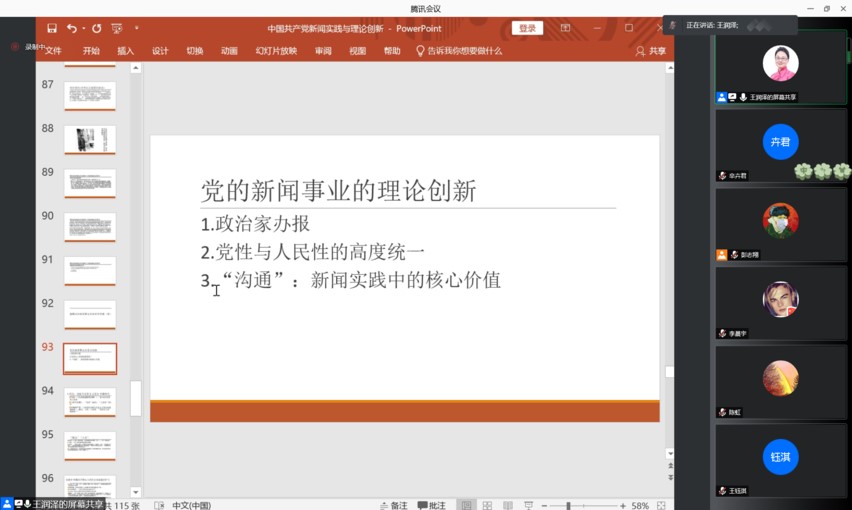Image resolution: width=852 pixels, height=510 pixels.
Task: Click the Save icon in quick access toolbar
Action: click(52, 29)
